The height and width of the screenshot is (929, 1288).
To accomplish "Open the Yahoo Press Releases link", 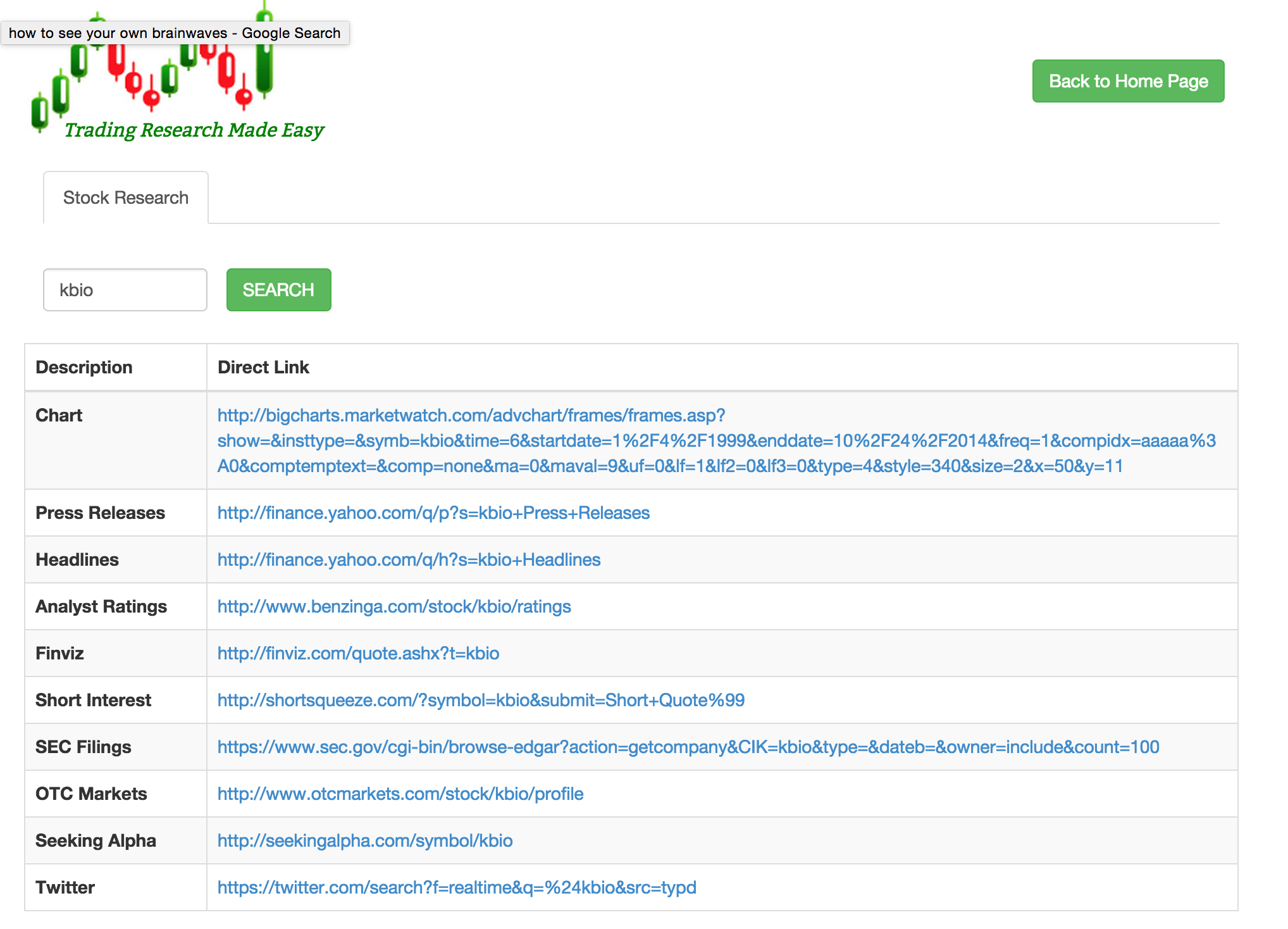I will coord(433,513).
